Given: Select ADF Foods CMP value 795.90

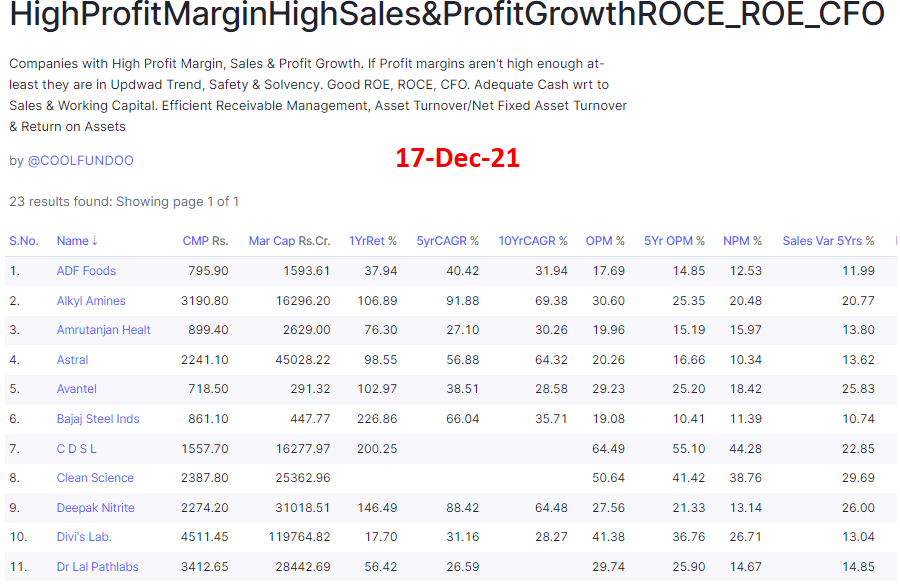Looking at the screenshot, I should tap(208, 270).
